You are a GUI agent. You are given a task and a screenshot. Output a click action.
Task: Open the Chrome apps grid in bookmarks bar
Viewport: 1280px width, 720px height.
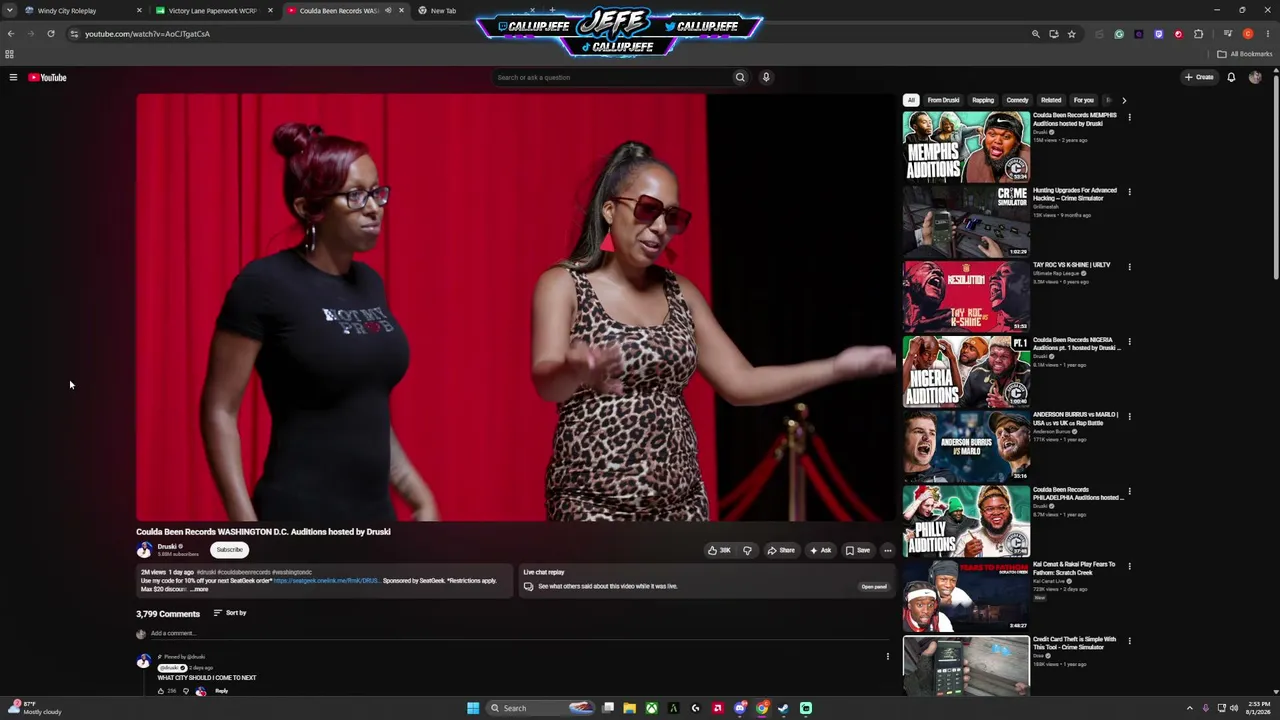click(10, 54)
